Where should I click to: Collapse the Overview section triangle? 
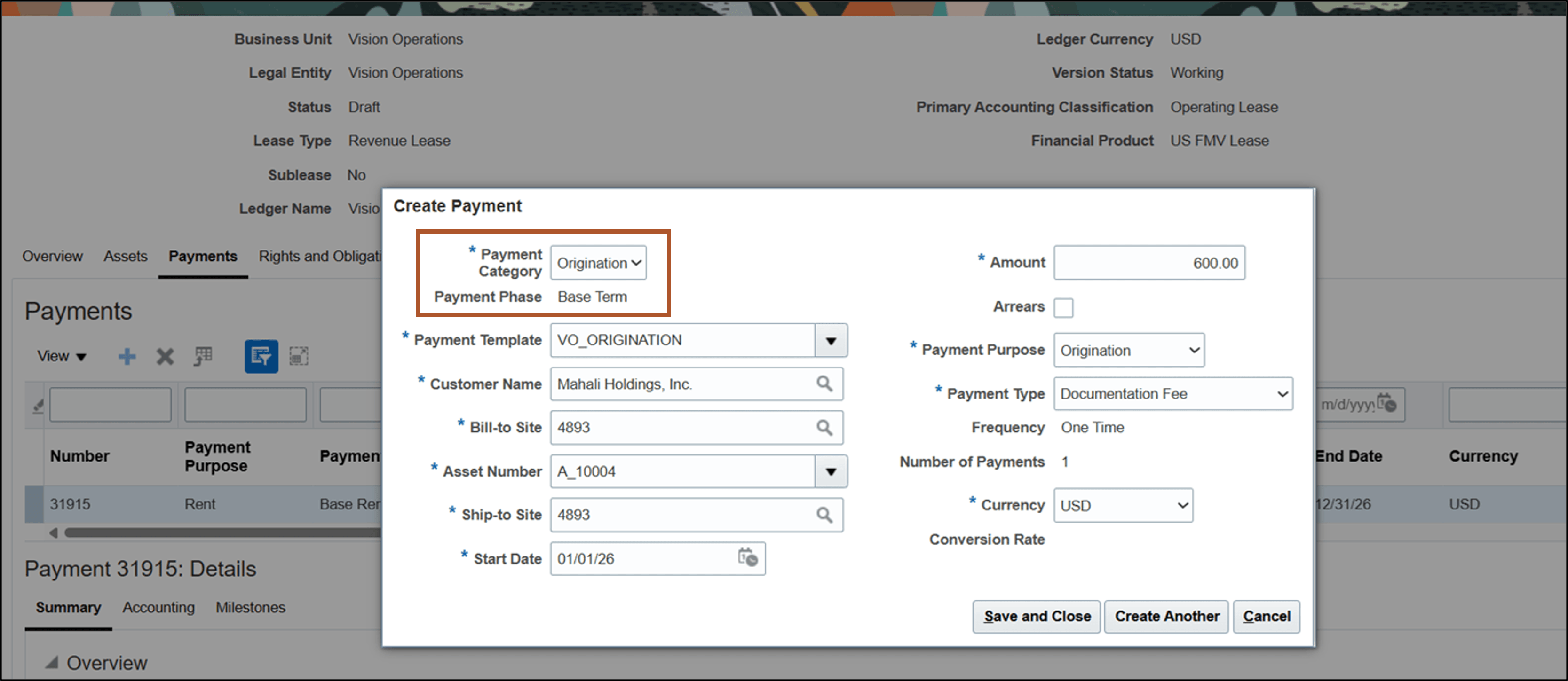click(x=52, y=662)
